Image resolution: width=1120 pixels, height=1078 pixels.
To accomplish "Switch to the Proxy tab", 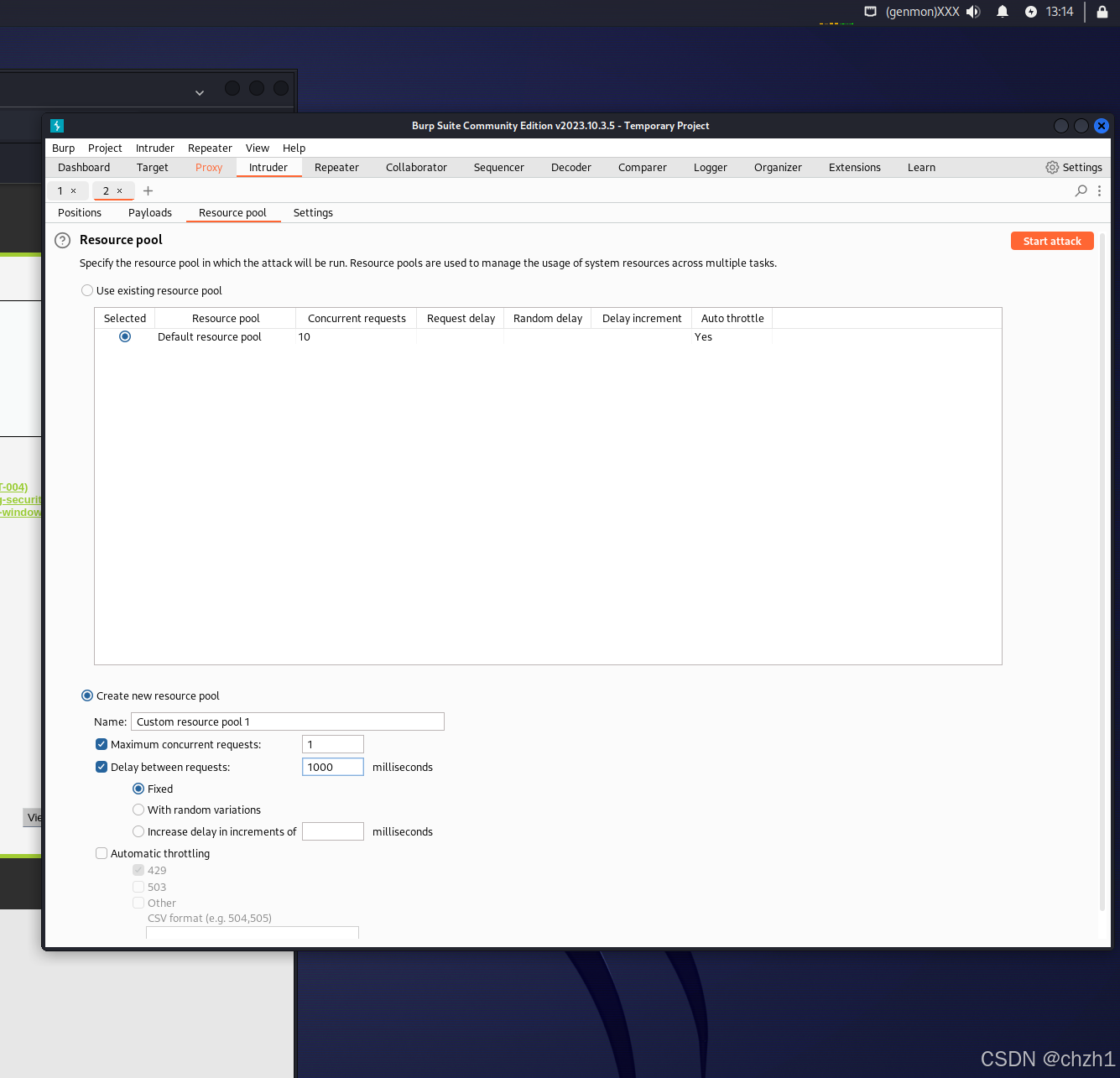I will (x=209, y=168).
